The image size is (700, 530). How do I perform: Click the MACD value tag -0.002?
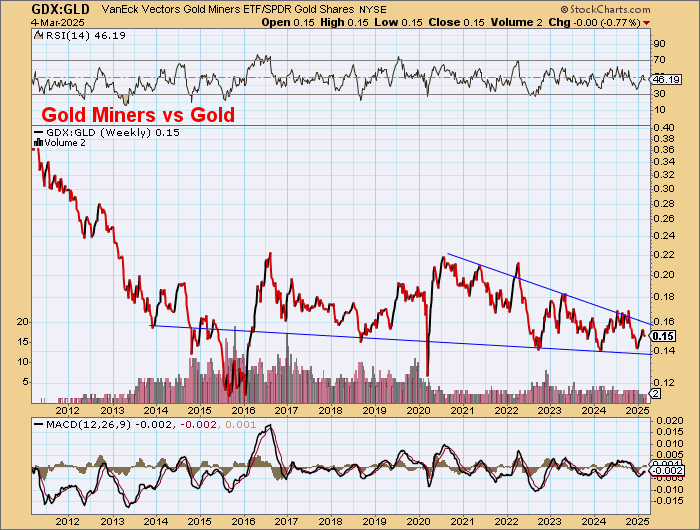pos(667,471)
